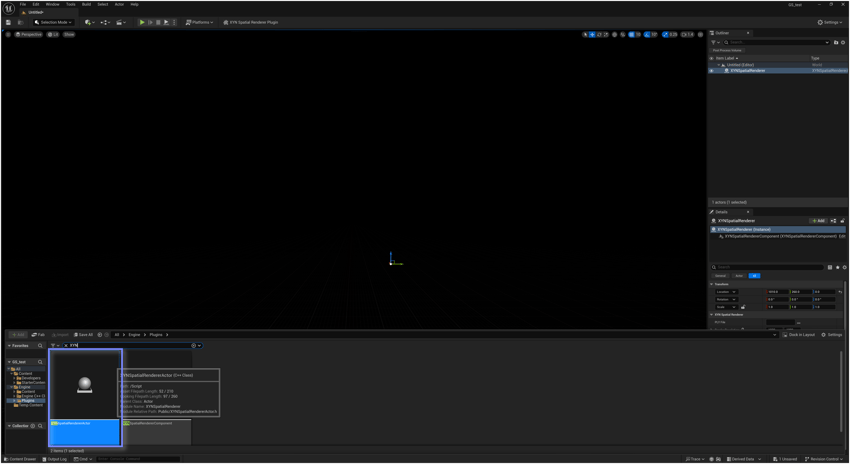Select the Plugins folder in the tree
850x464 pixels.
(x=28, y=400)
